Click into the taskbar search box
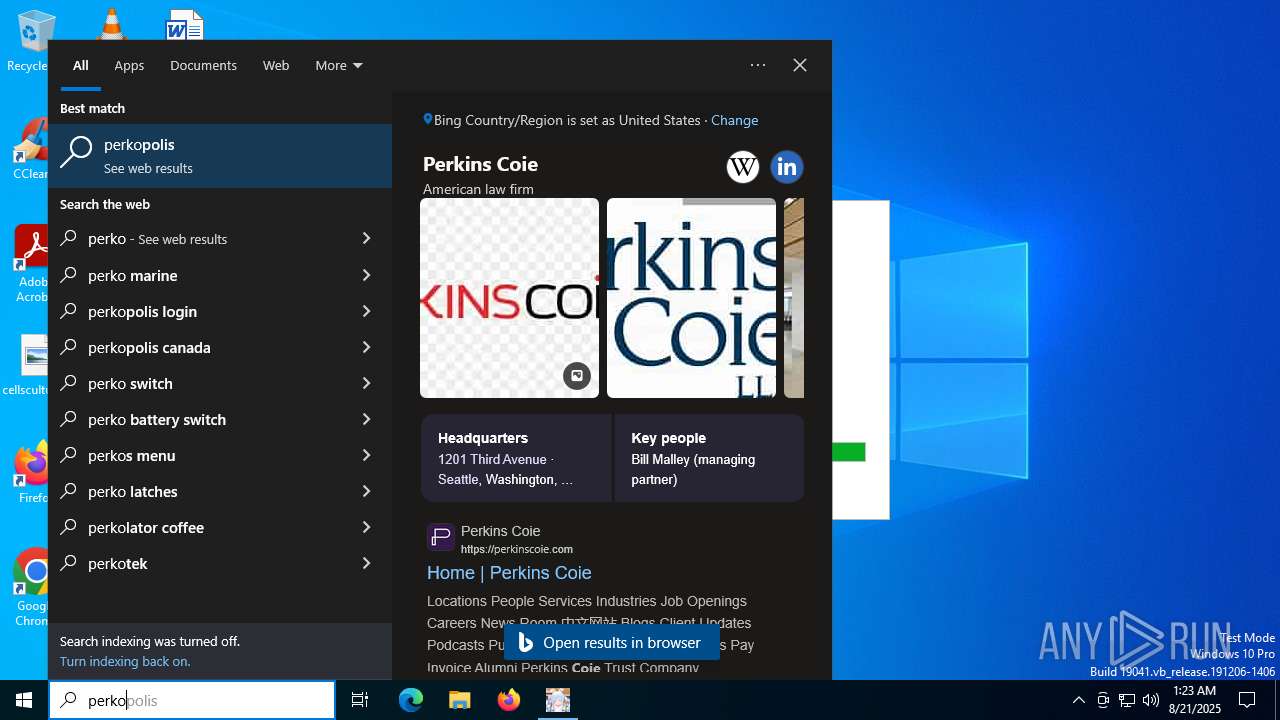 (x=192, y=700)
